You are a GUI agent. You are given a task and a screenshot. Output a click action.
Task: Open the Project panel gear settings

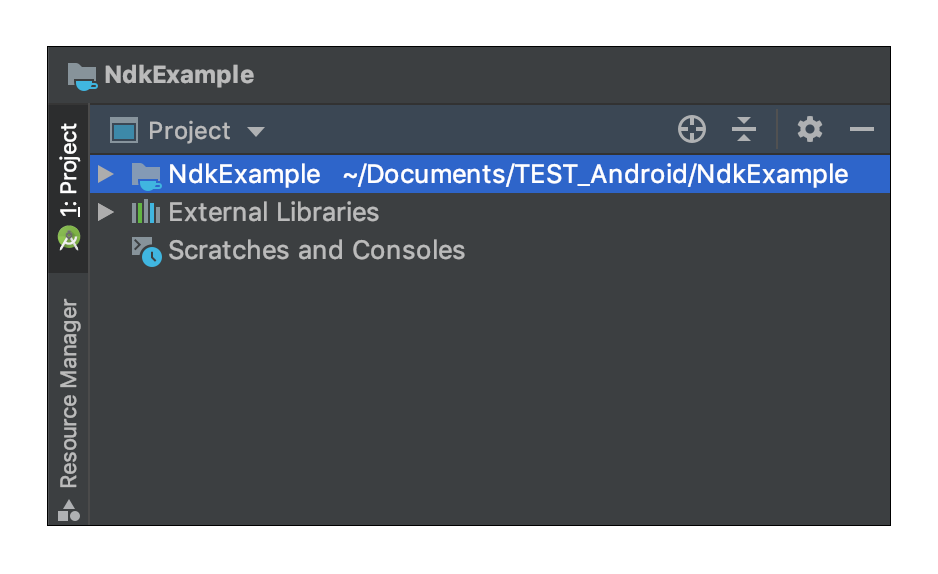(809, 129)
